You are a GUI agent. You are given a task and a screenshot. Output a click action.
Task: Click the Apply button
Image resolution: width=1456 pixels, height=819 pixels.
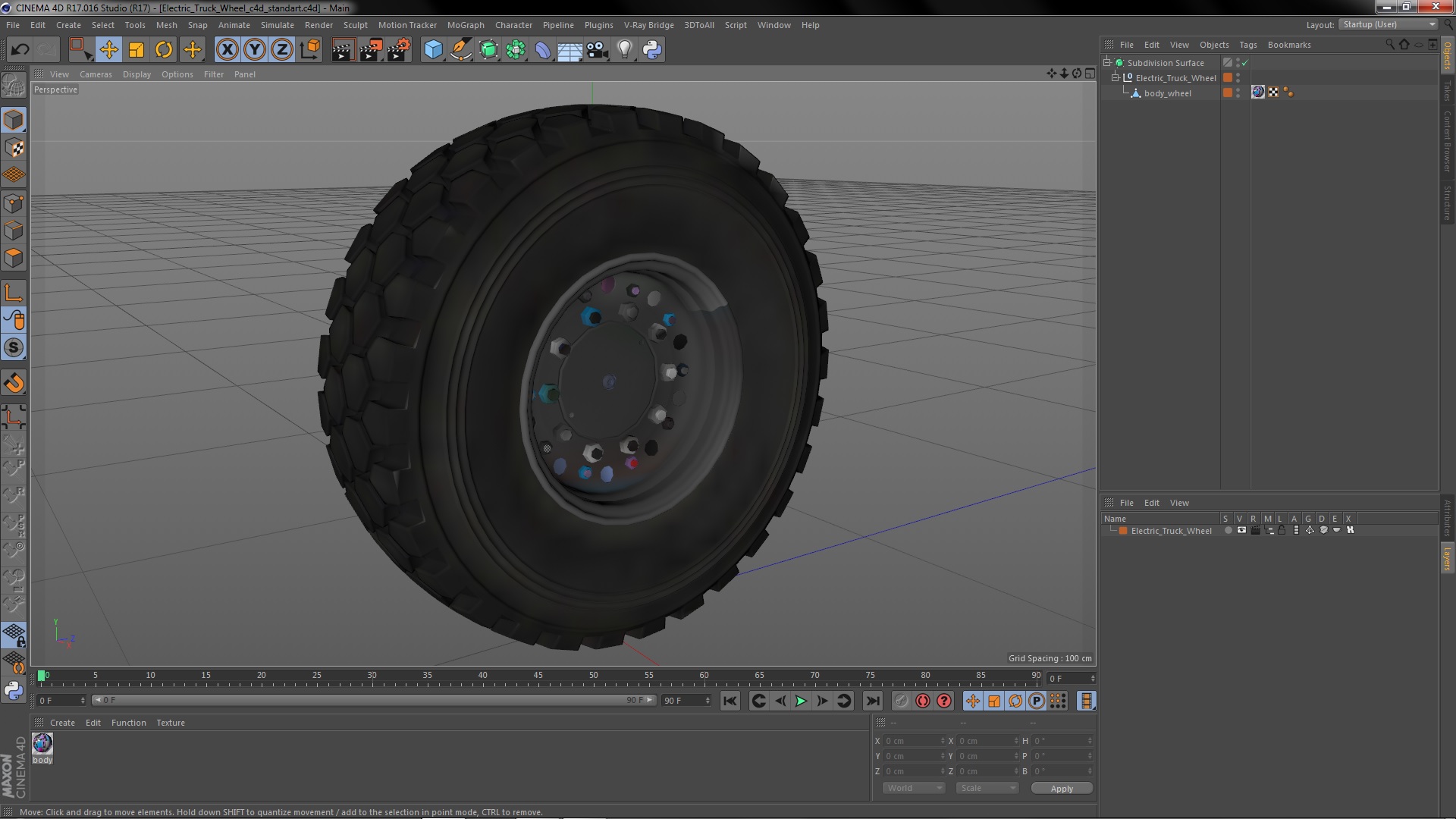[1061, 788]
